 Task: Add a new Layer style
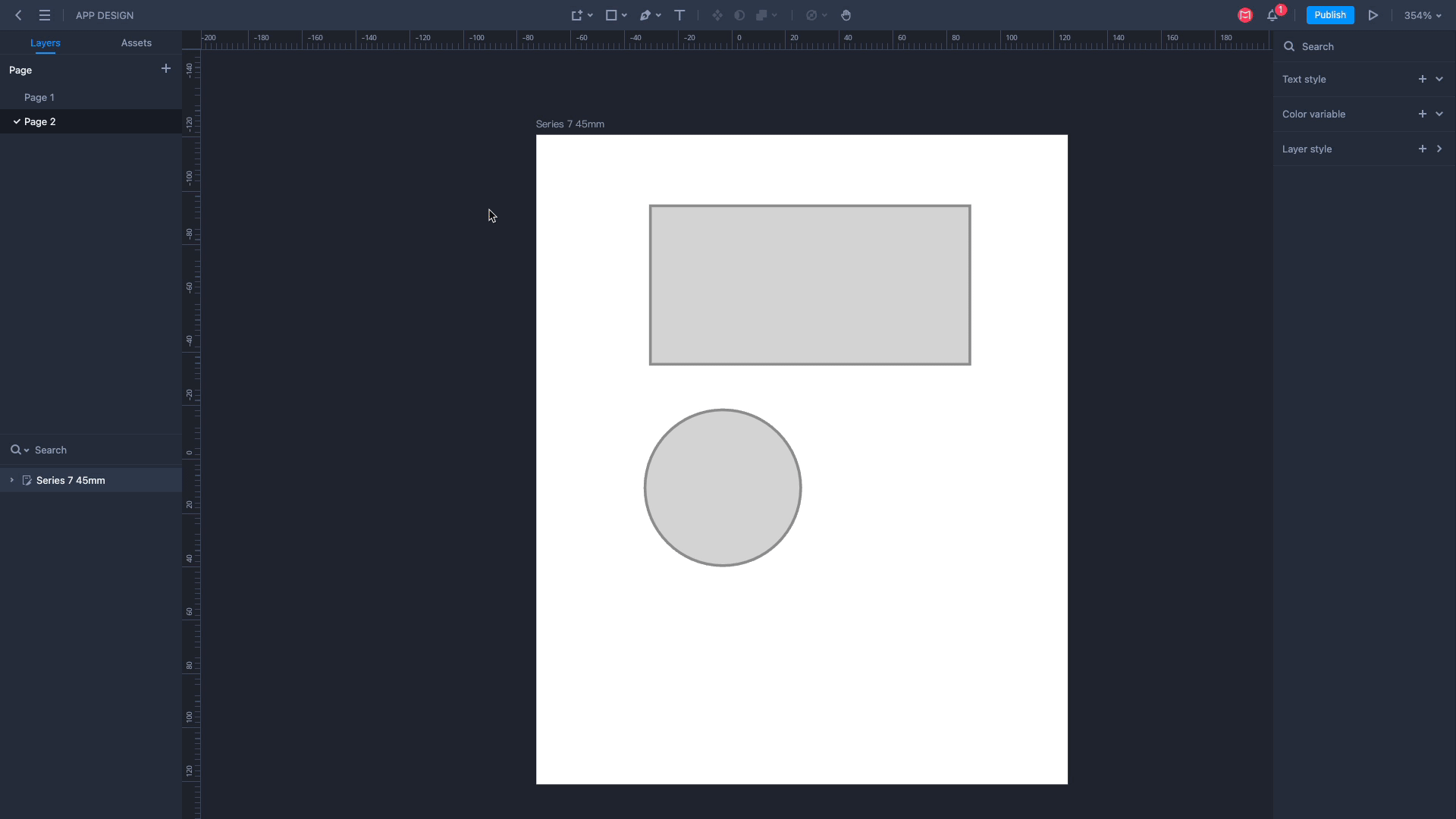point(1423,149)
